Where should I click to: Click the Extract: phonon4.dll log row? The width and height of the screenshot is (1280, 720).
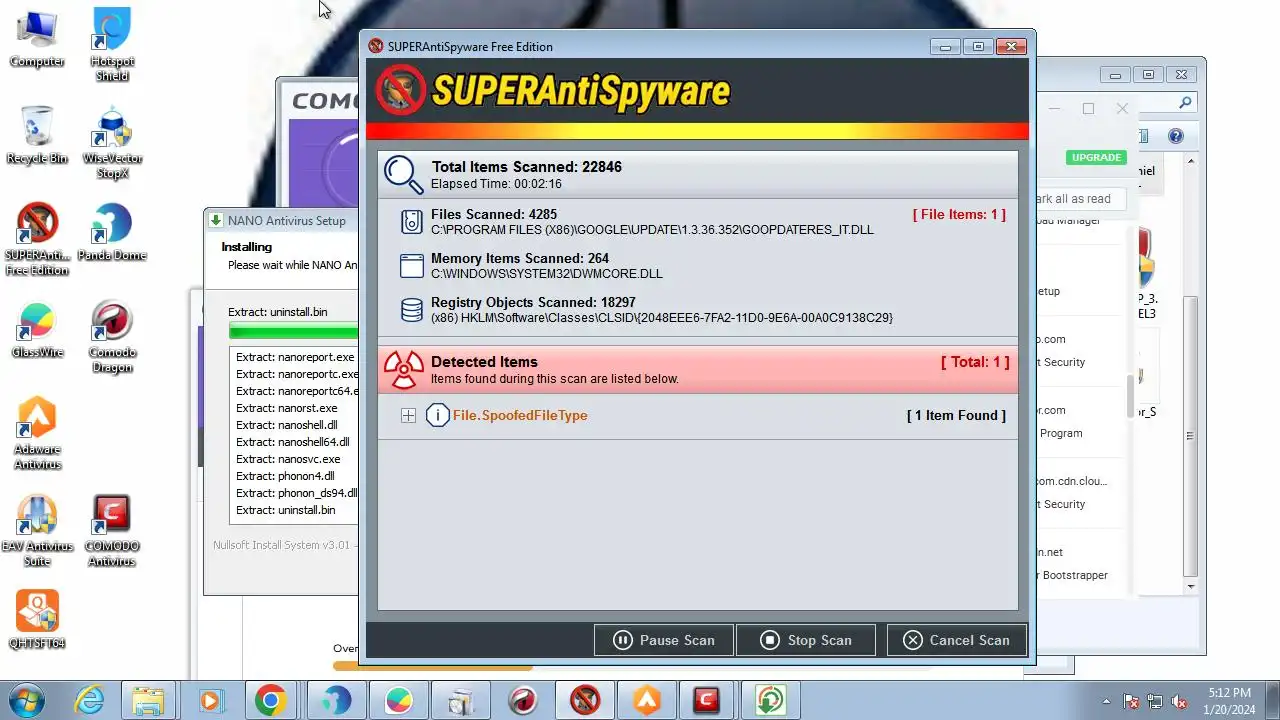(286, 476)
